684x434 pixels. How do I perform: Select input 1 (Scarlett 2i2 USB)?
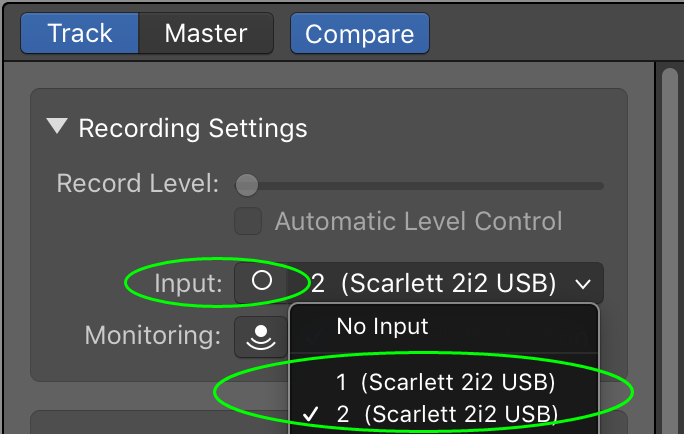coord(445,382)
